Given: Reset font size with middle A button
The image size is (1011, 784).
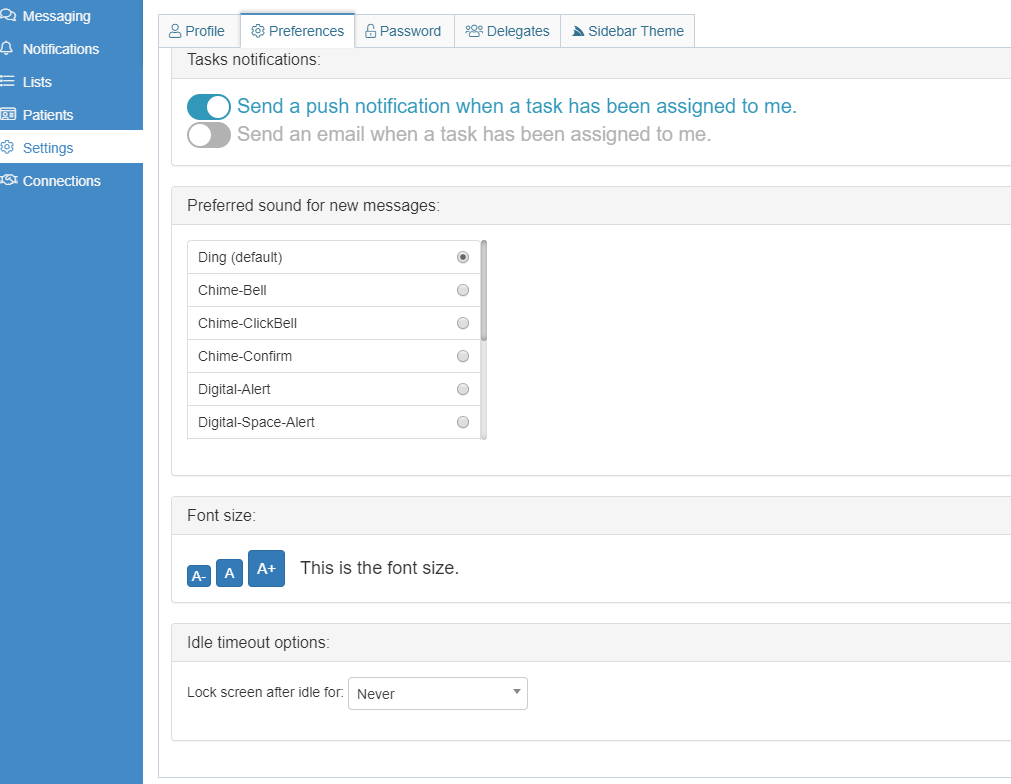Looking at the screenshot, I should pos(229,573).
